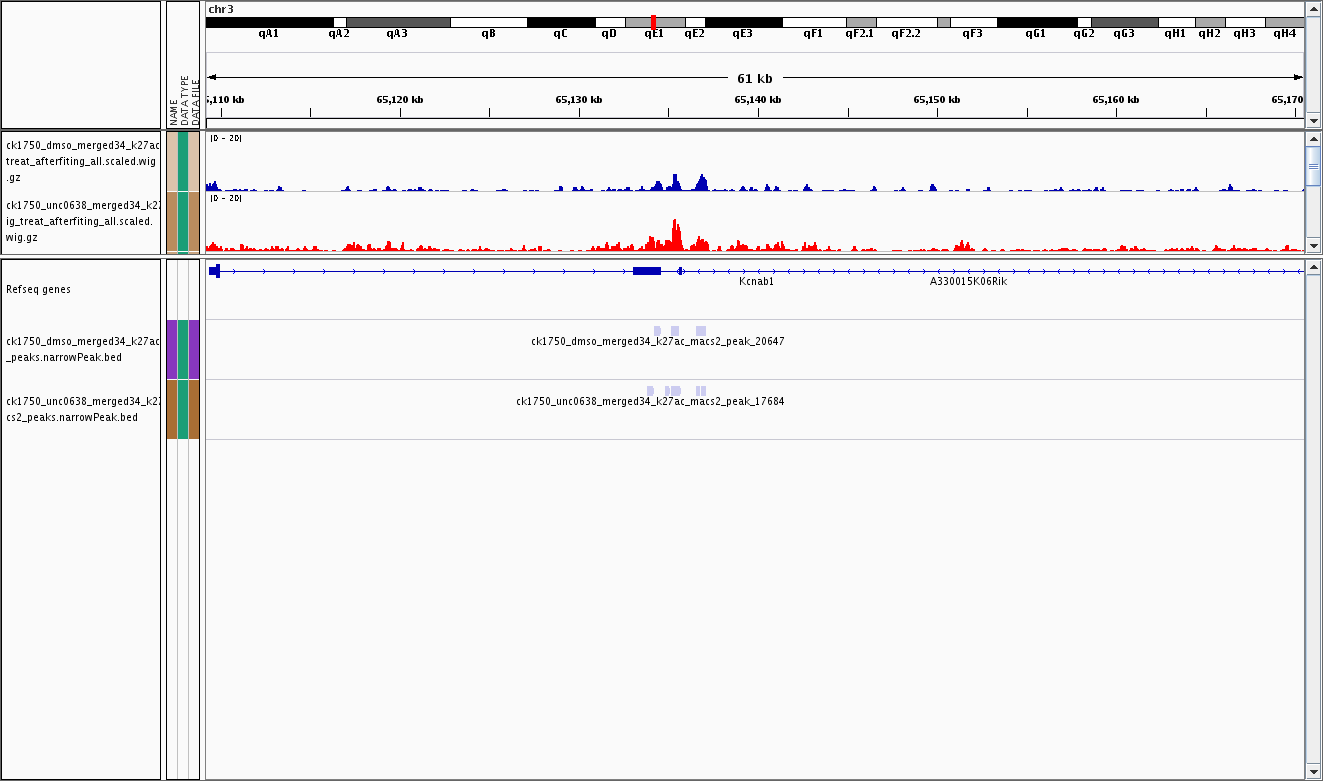This screenshot has height=781, width=1323.
Task: Click the NAME attribute column header
Action: pyautogui.click(x=172, y=111)
